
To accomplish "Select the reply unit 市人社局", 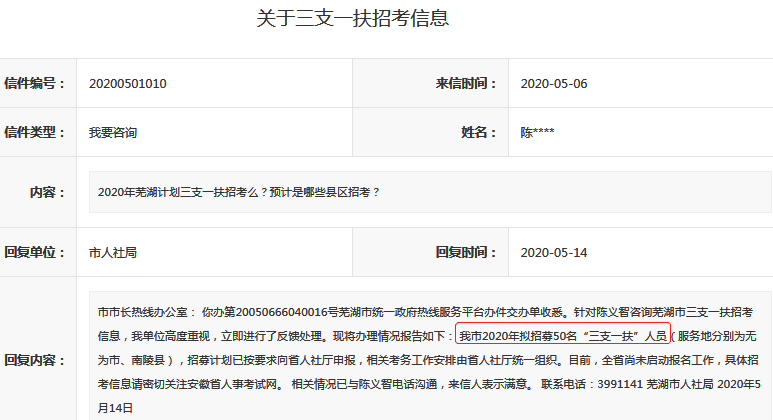I will (113, 252).
